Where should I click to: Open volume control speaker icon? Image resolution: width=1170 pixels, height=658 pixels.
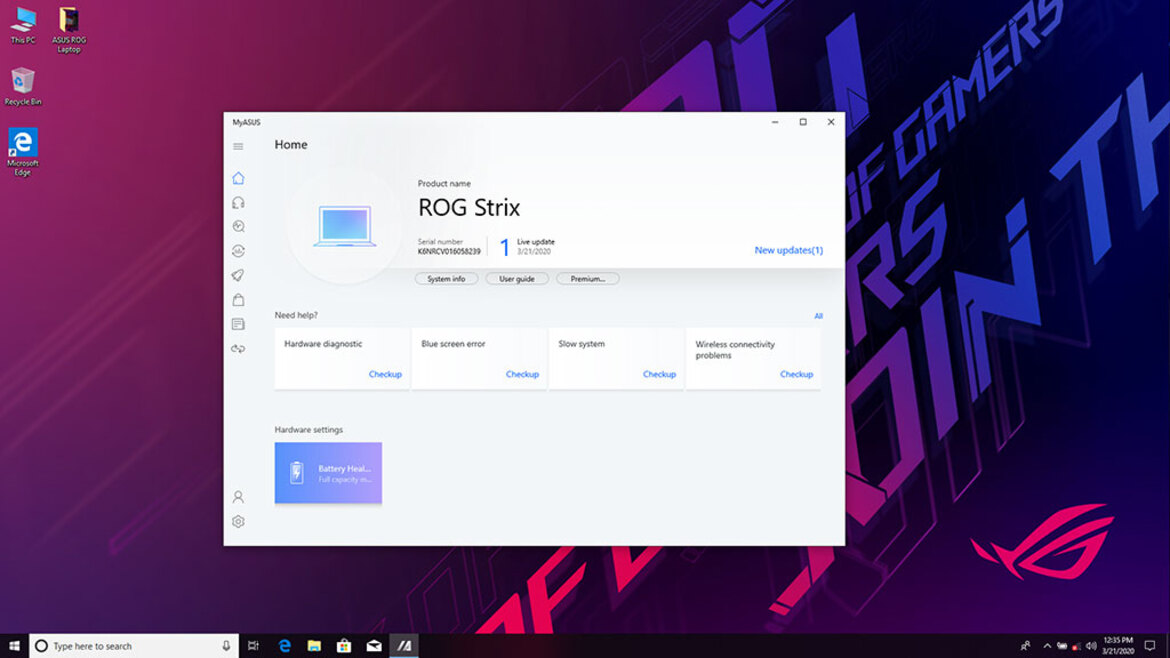(1091, 646)
